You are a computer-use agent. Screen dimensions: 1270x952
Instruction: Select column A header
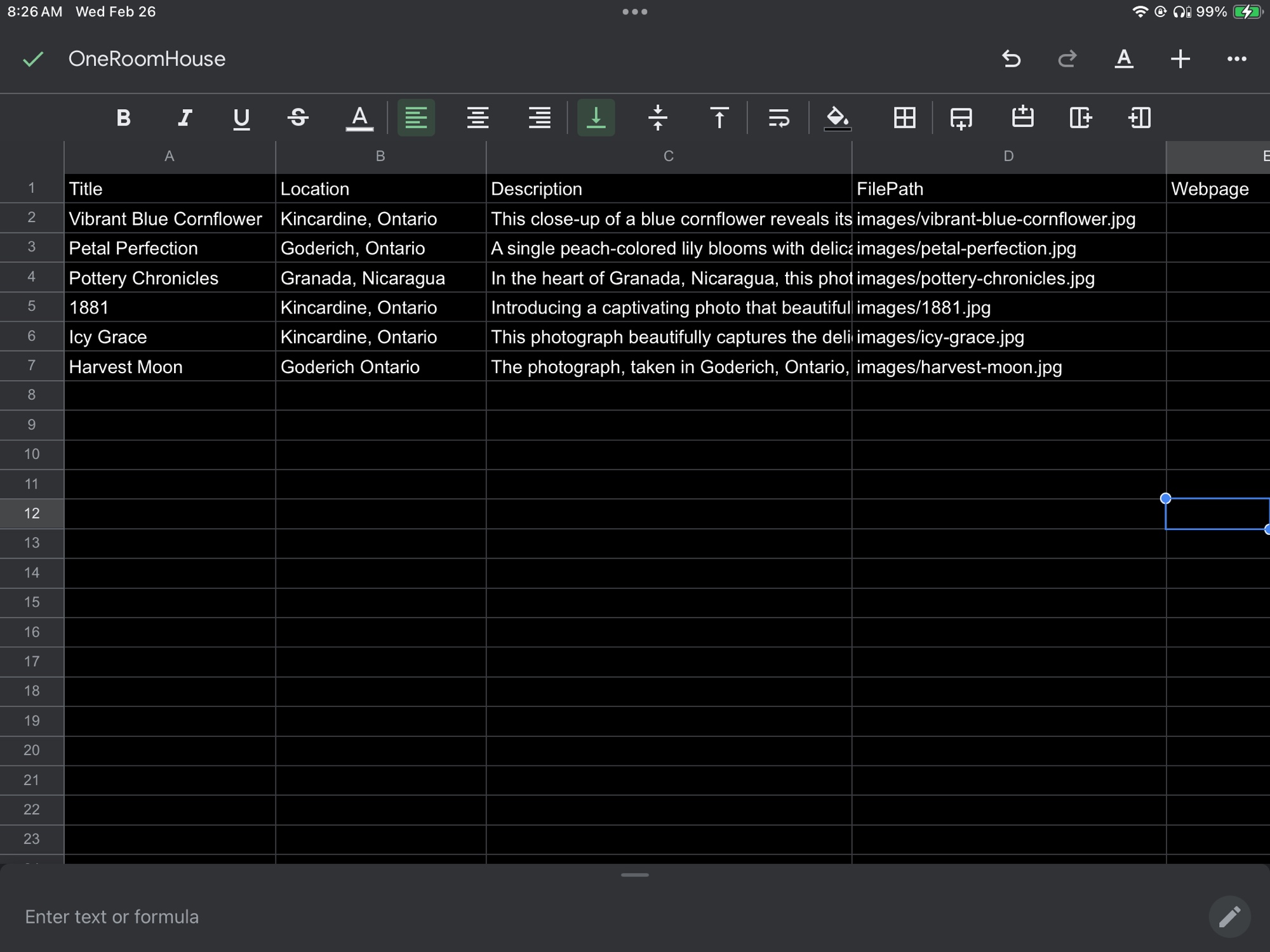(170, 157)
